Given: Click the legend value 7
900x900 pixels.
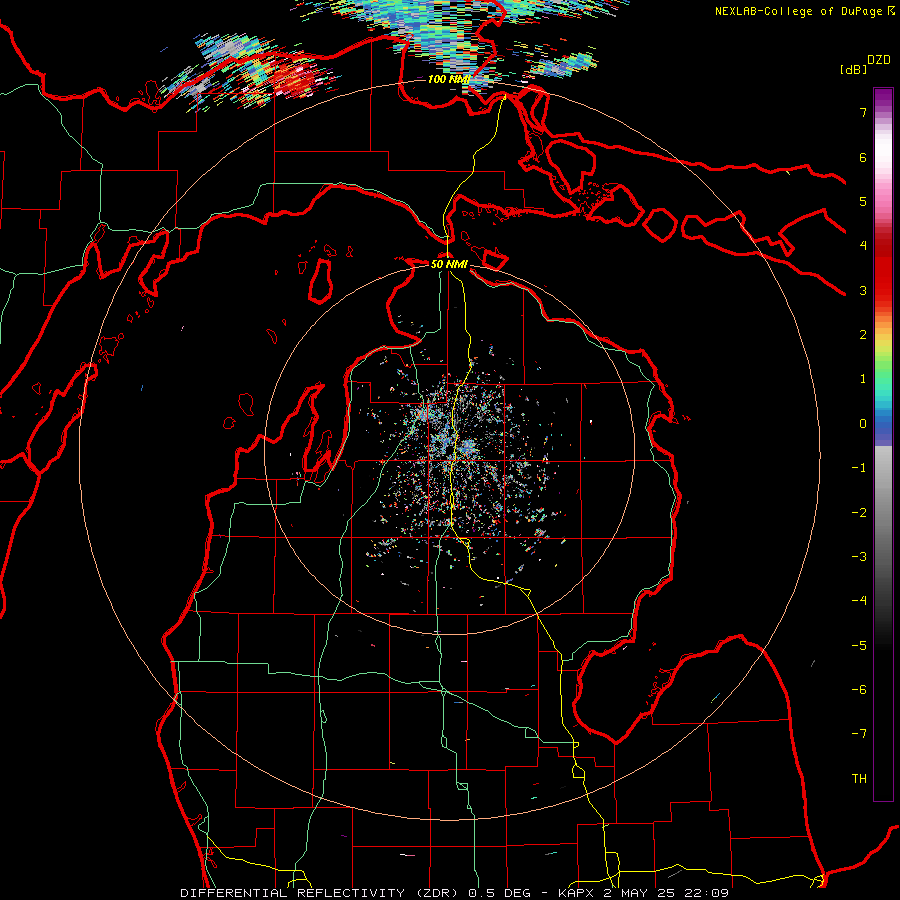Looking at the screenshot, I should [x=863, y=112].
